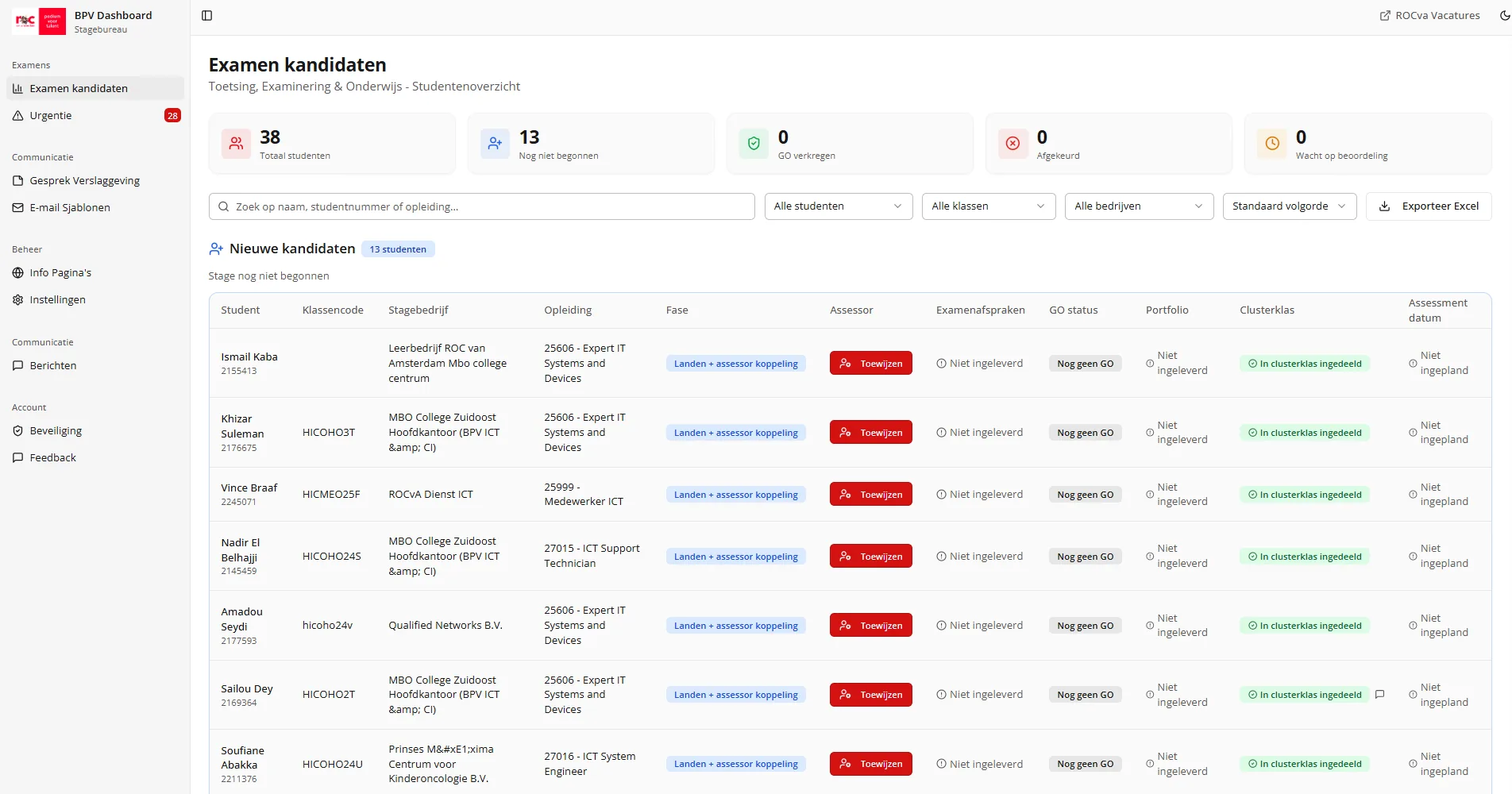Click the E-mail Sjablonen envelope icon

(x=18, y=208)
